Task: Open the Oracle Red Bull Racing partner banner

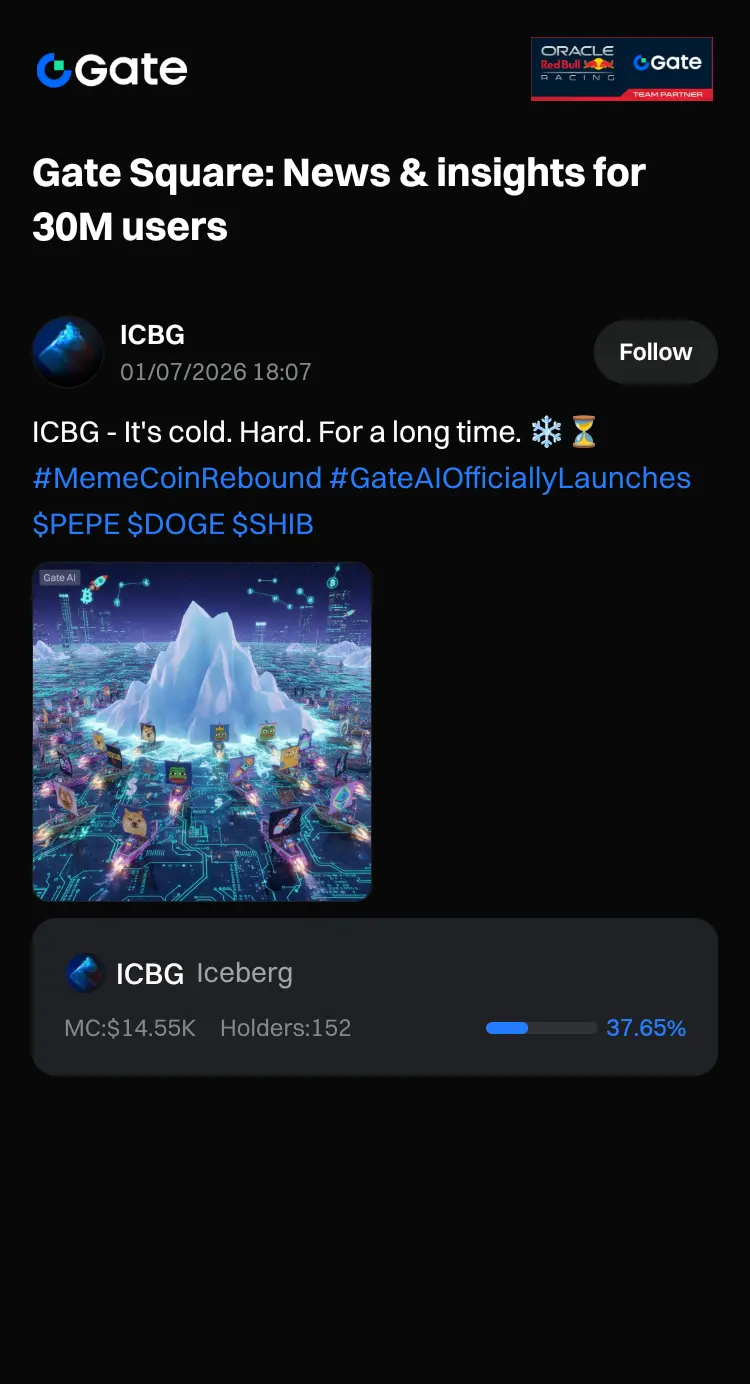Action: pyautogui.click(x=622, y=69)
